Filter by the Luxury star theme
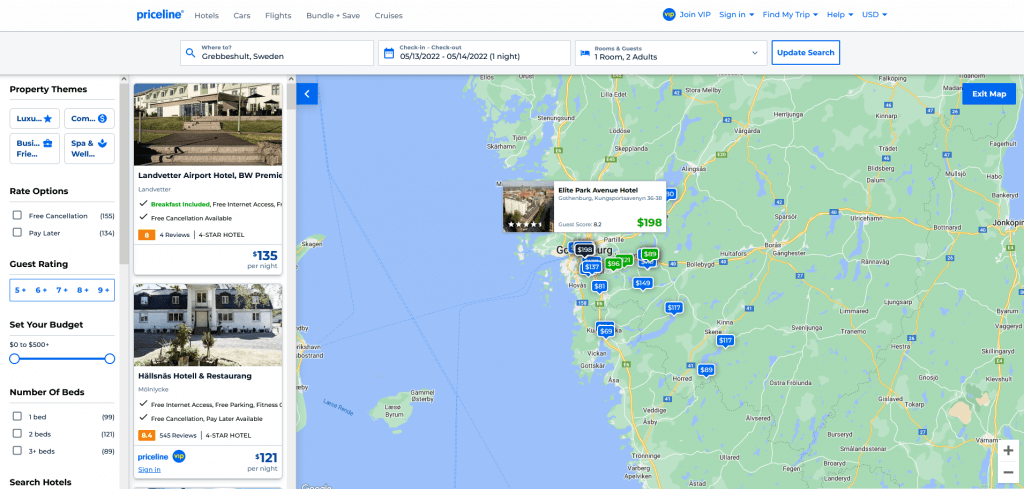Image resolution: width=1024 pixels, height=489 pixels. pyautogui.click(x=35, y=118)
